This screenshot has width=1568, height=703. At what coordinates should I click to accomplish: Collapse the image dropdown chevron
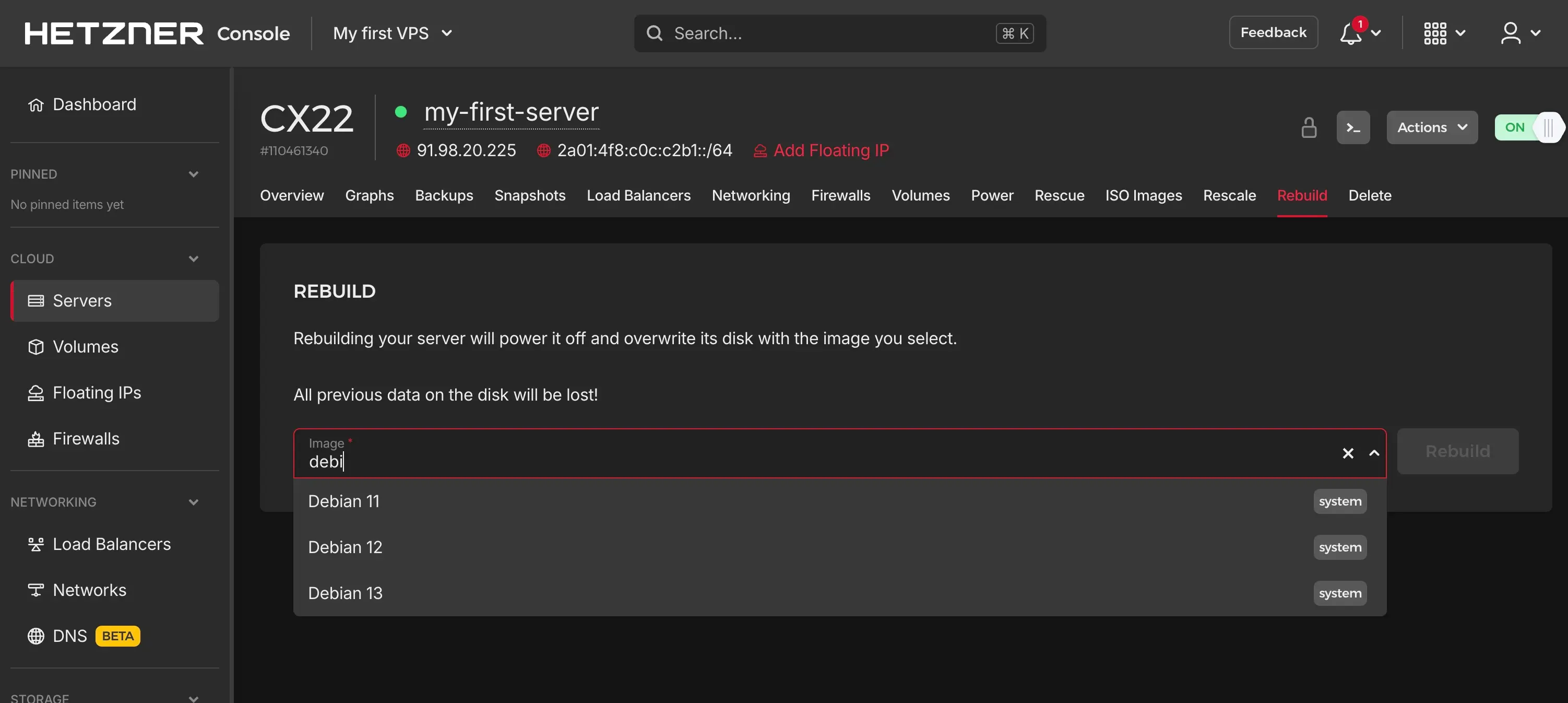click(x=1374, y=453)
